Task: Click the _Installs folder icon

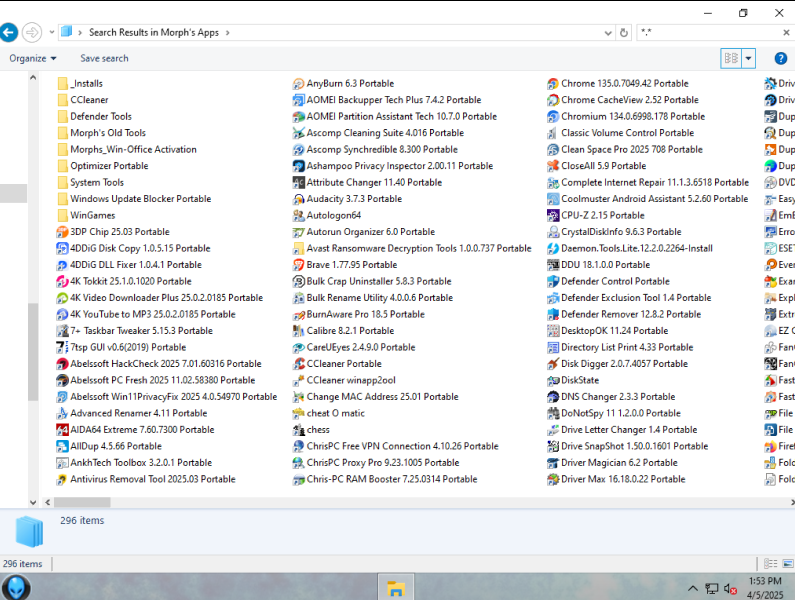Action: click(x=62, y=84)
